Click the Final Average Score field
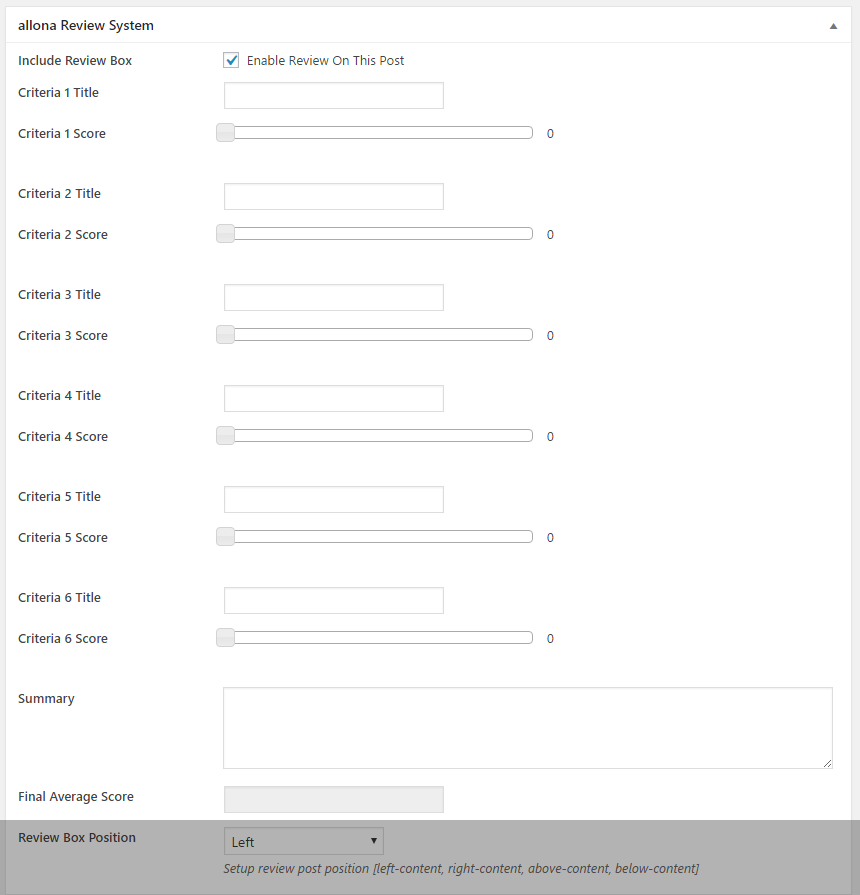The image size is (860, 895). pos(333,799)
